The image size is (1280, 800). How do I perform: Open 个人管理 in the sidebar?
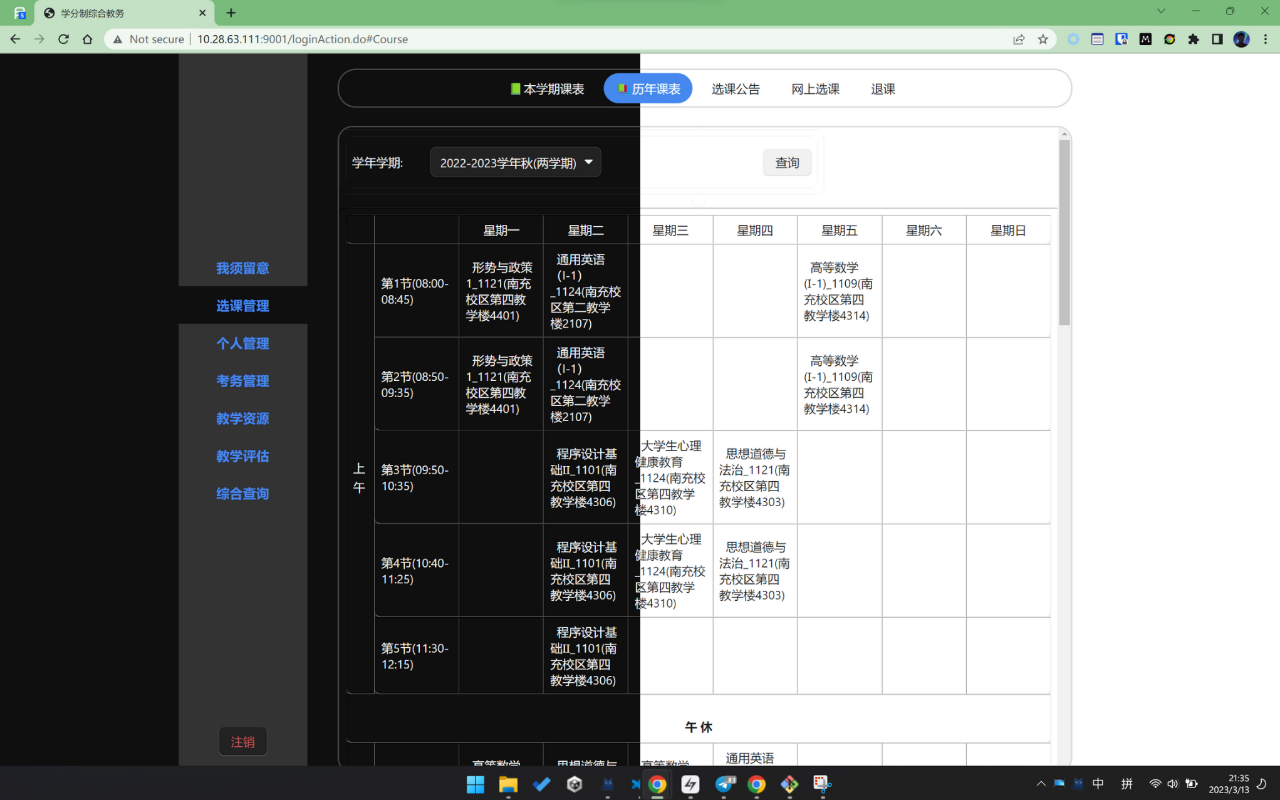pos(243,343)
